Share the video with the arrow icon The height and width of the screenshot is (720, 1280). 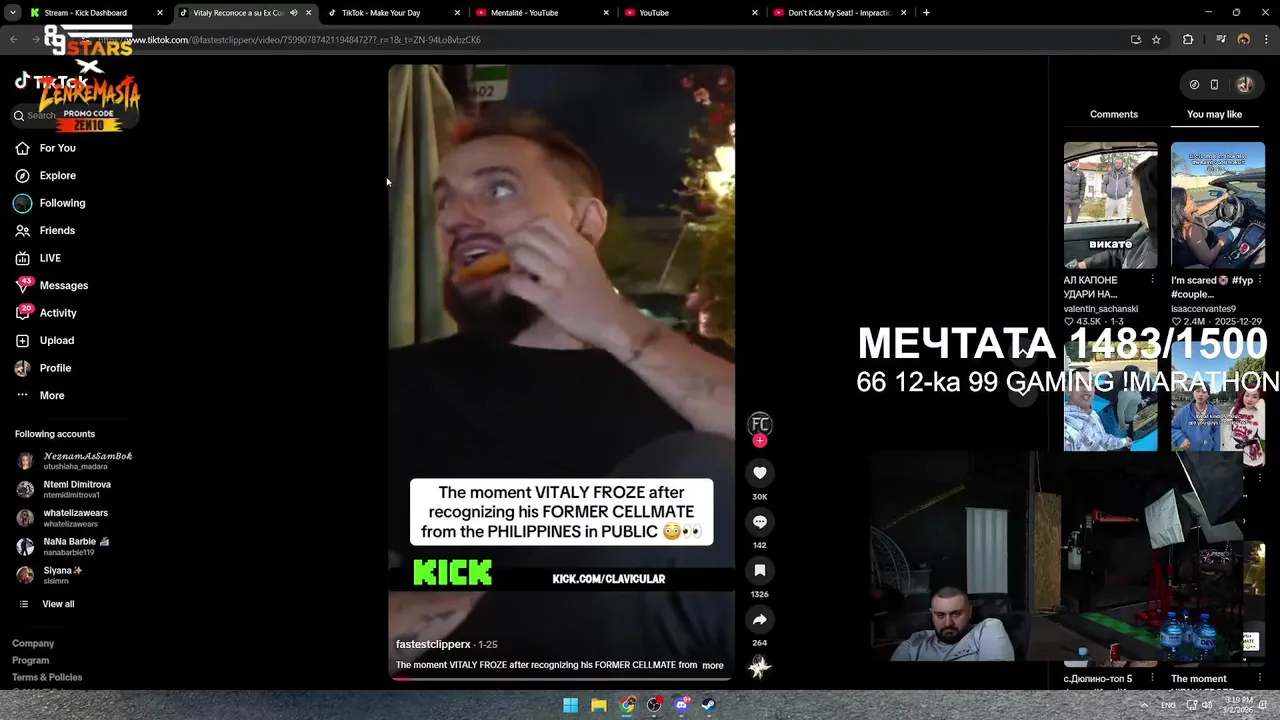[760, 619]
